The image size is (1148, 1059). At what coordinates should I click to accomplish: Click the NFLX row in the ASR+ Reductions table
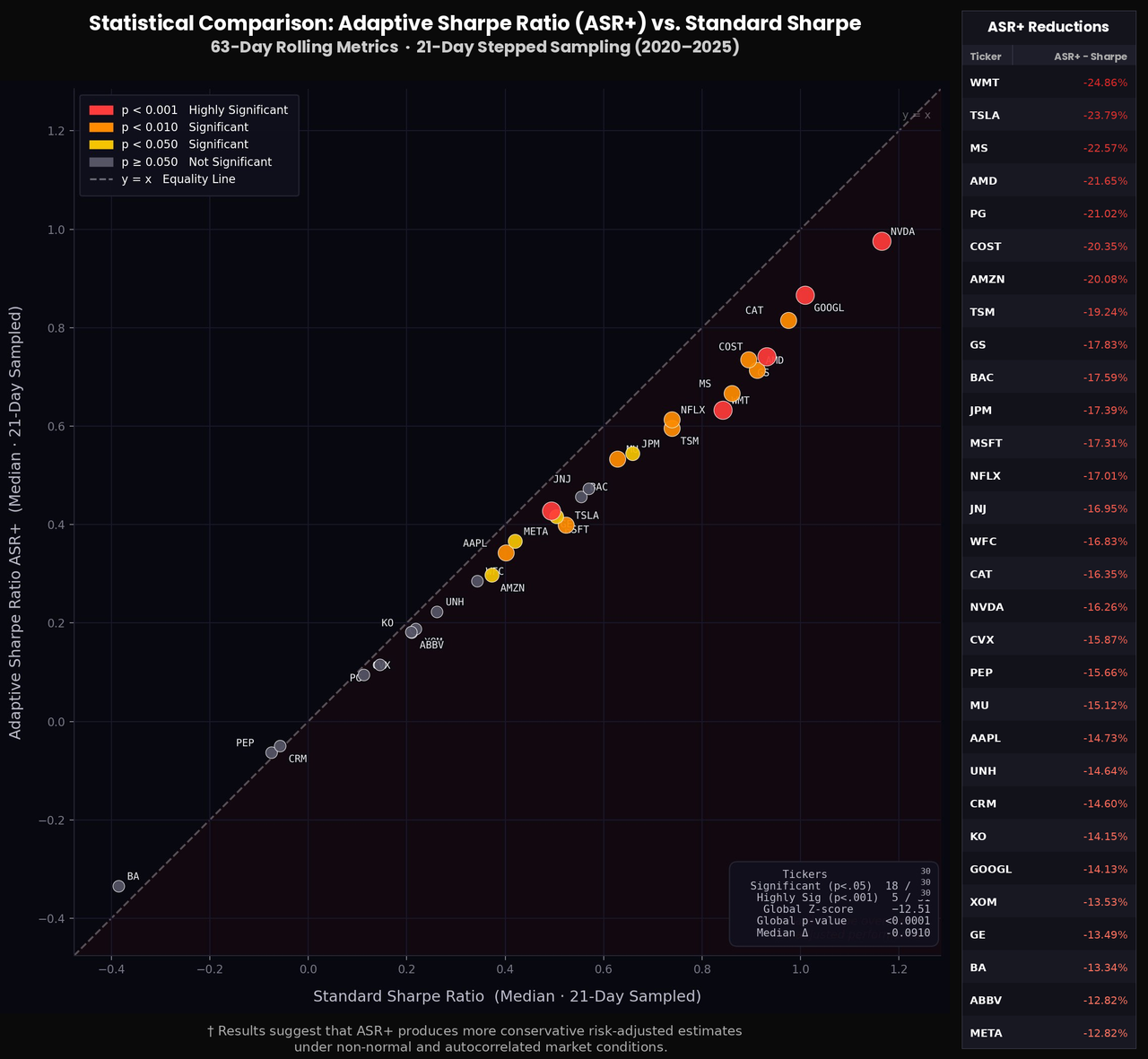click(1048, 476)
